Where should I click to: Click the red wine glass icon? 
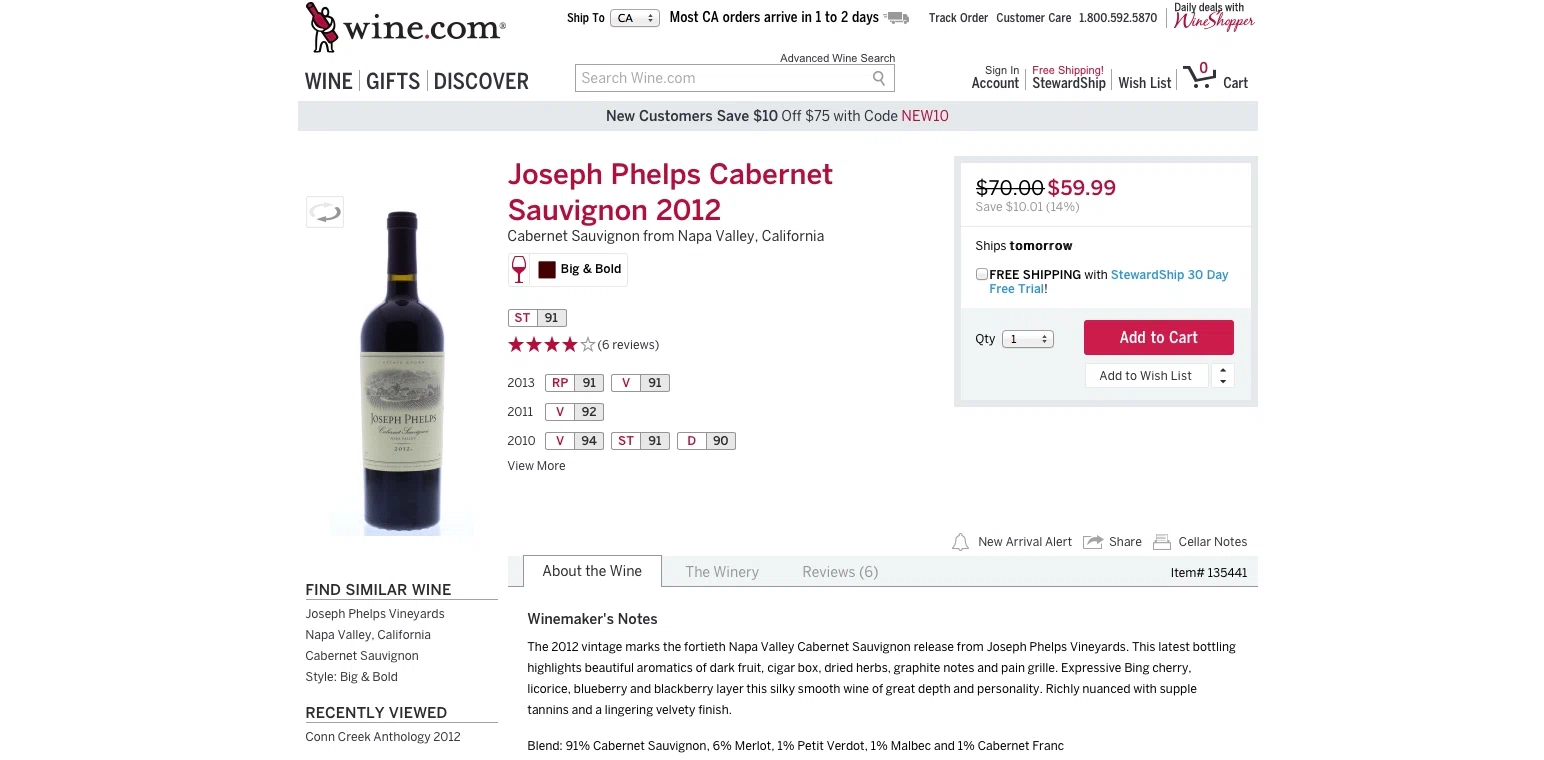[519, 269]
